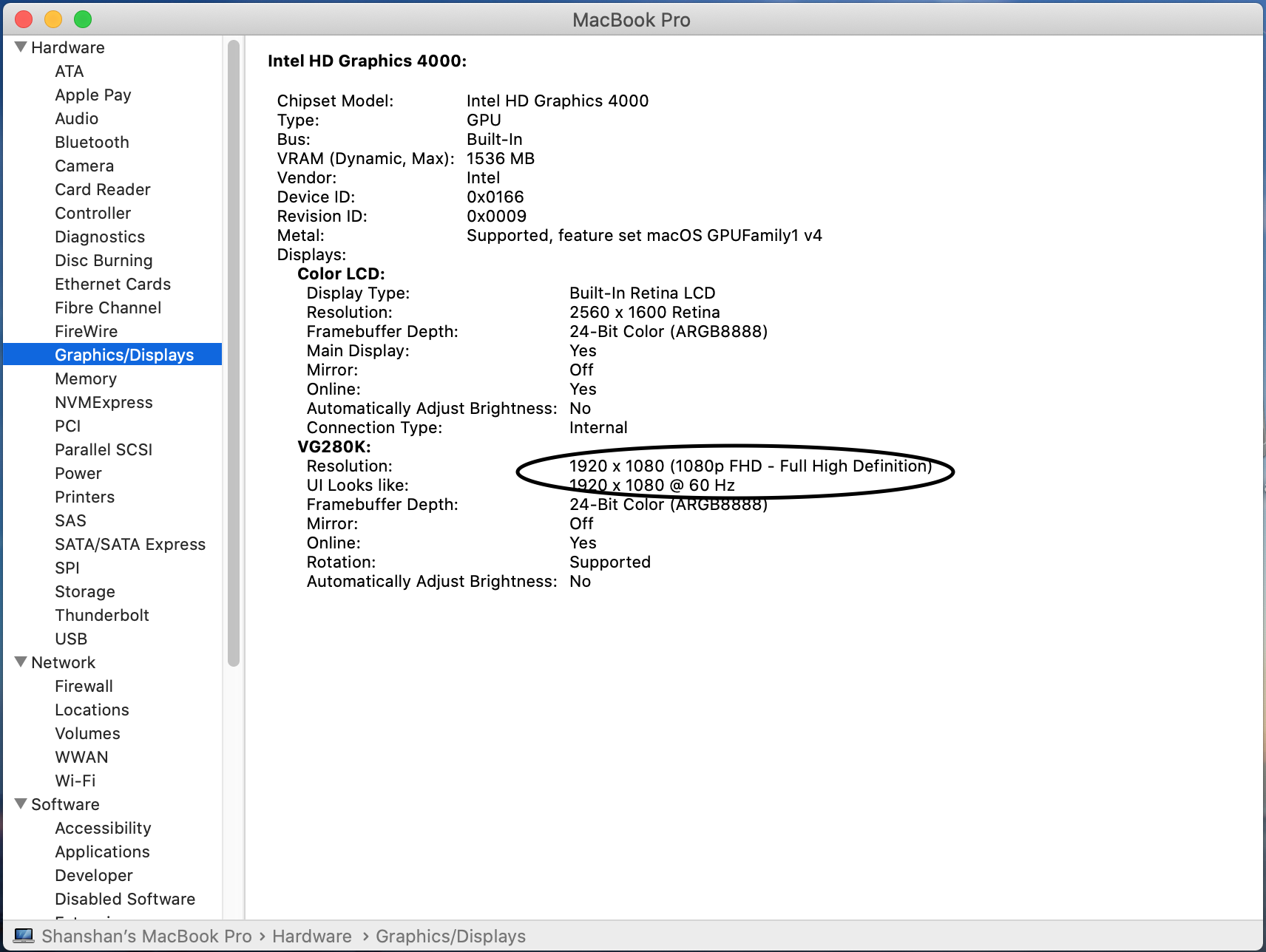Collapse the Software section triangle
Image resolution: width=1266 pixels, height=952 pixels.
(x=21, y=804)
